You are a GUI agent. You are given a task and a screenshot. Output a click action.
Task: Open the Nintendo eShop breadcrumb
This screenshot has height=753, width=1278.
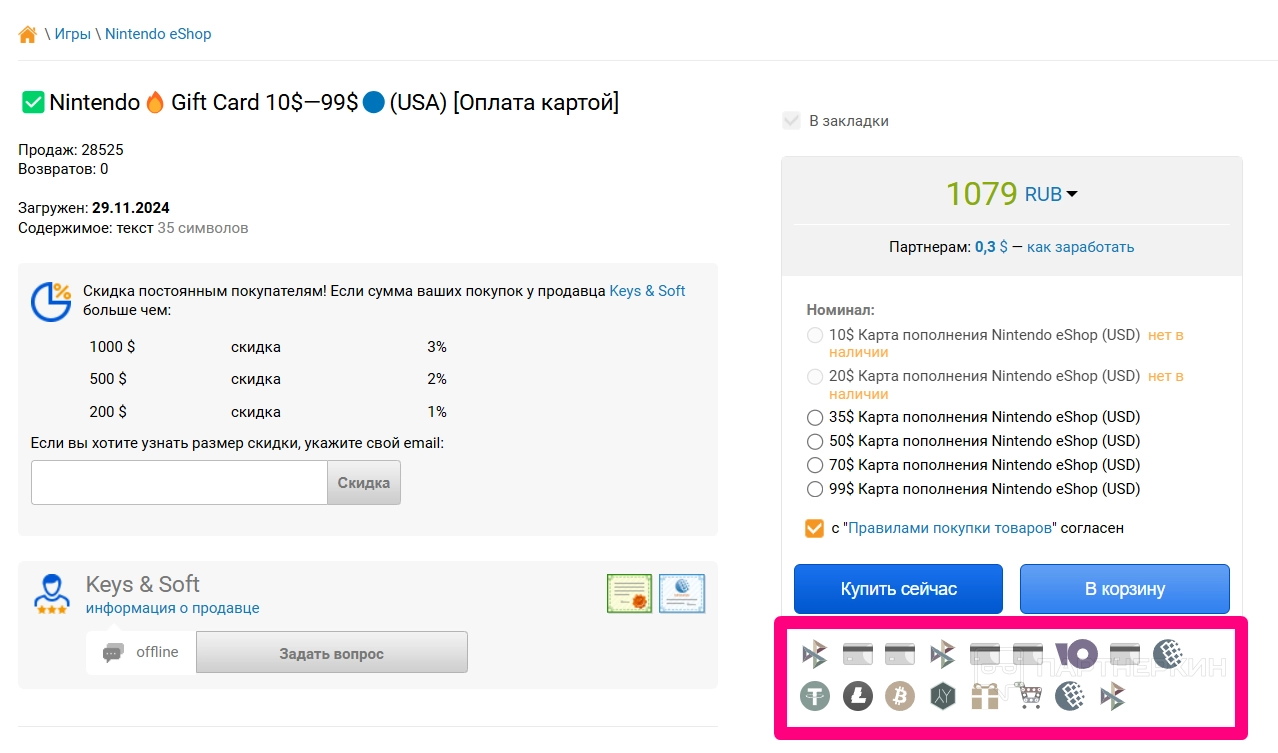pos(158,34)
